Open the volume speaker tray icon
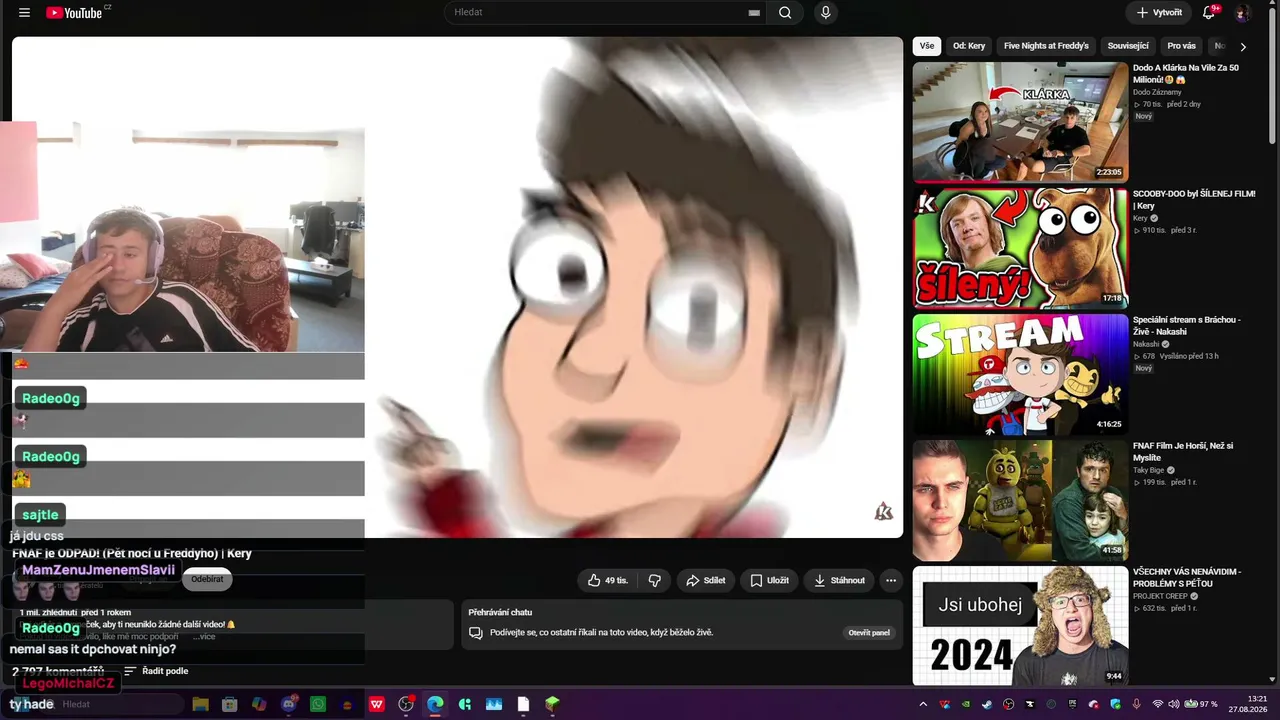This screenshot has width=1280, height=720. point(1174,704)
